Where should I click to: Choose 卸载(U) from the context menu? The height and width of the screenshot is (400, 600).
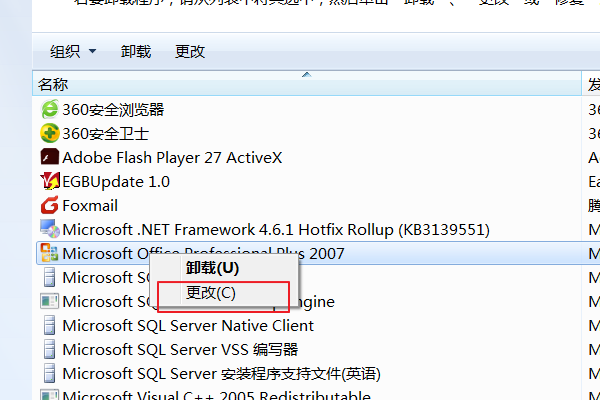click(x=223, y=268)
